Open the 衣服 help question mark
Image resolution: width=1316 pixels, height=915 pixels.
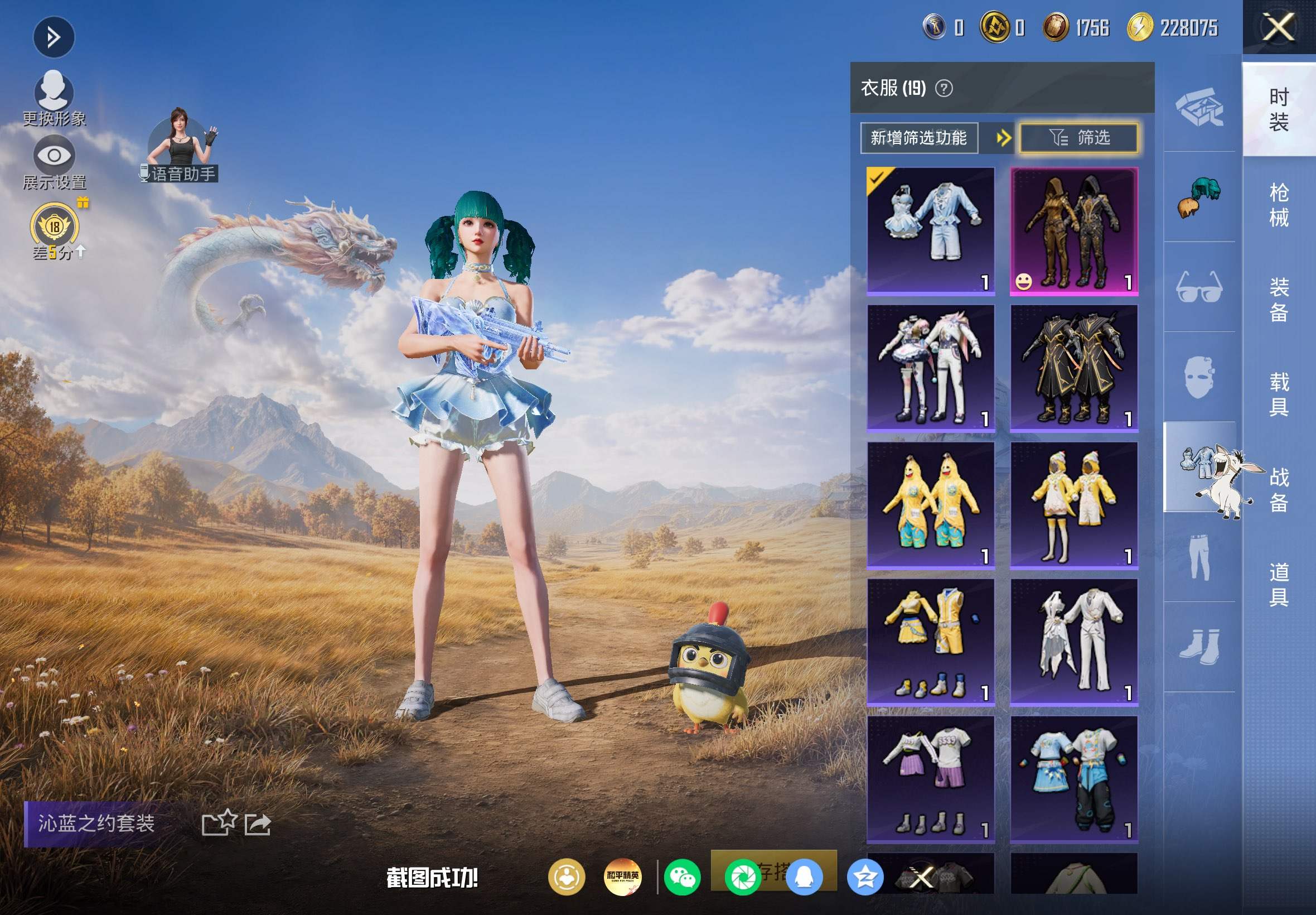[944, 88]
